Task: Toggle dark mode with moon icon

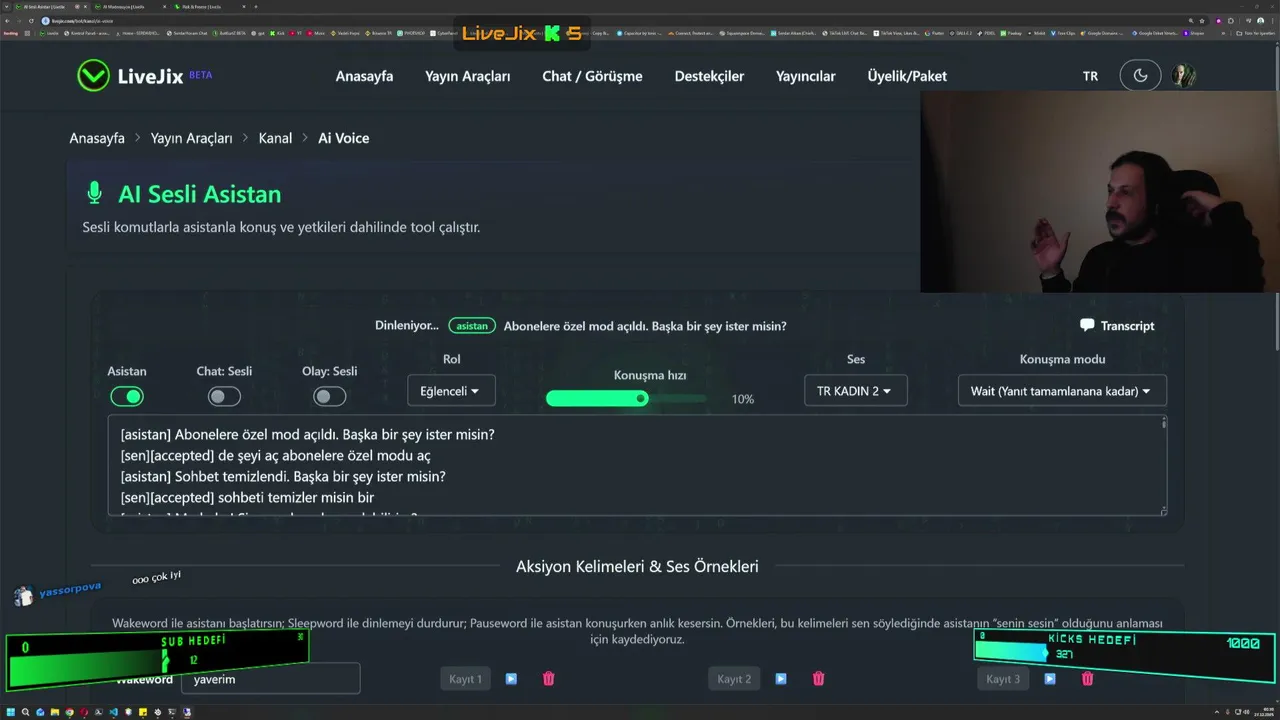Action: 1140,76
